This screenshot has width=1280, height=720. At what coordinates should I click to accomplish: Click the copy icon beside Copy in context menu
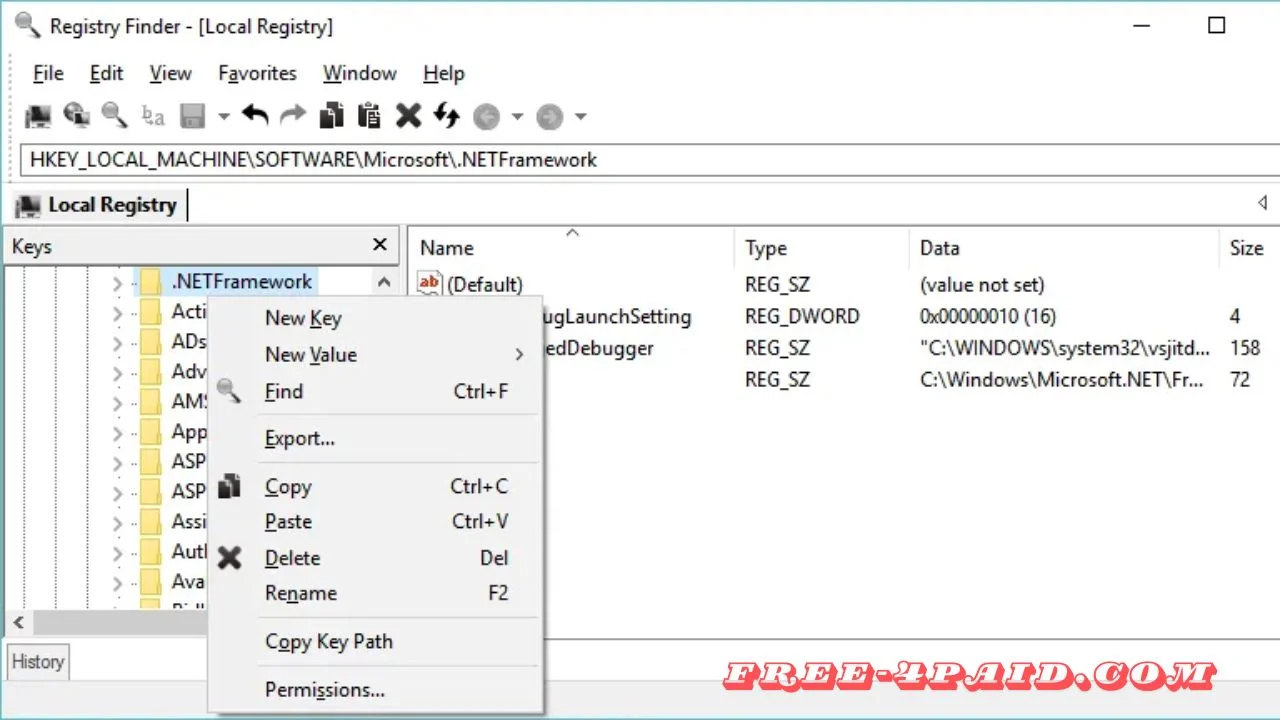(x=229, y=486)
